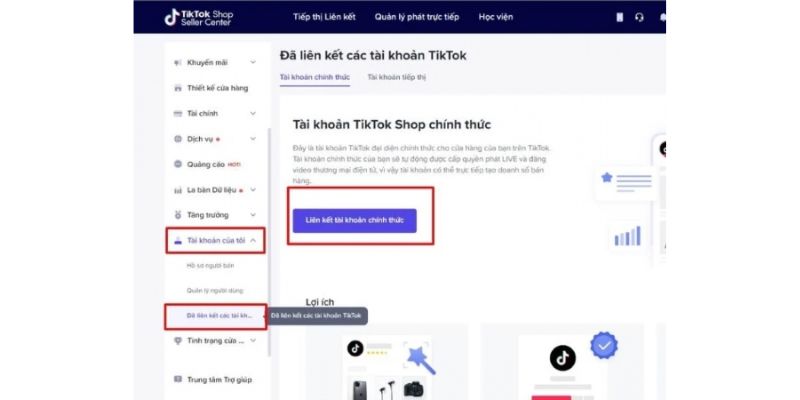Select the Tài khoản chính thức tab
Image resolution: width=800 pixels, height=400 pixels.
pyautogui.click(x=315, y=77)
